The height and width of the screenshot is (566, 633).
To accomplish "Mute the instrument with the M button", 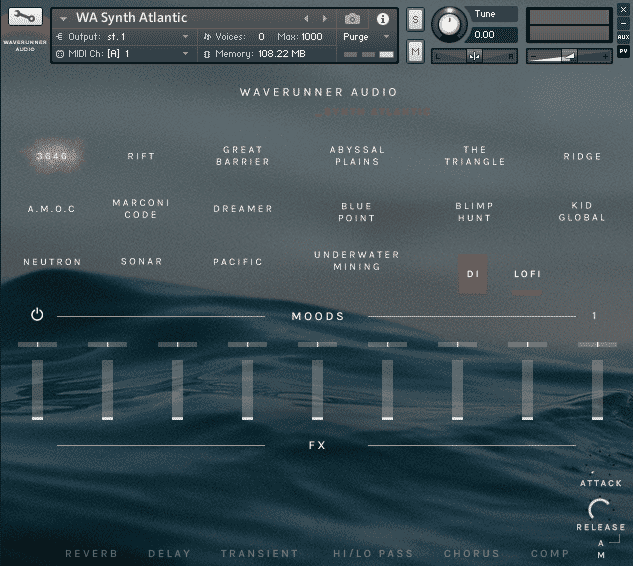I will click(x=415, y=51).
